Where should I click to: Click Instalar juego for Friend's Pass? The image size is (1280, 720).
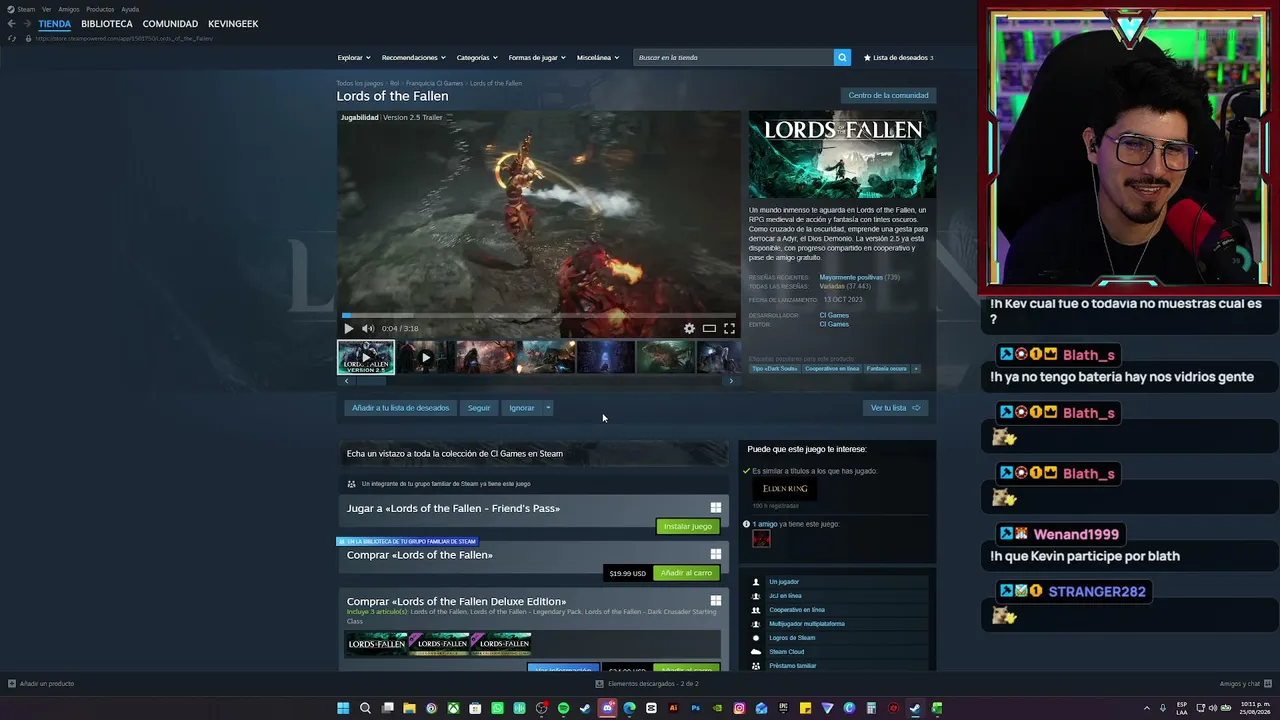click(688, 526)
